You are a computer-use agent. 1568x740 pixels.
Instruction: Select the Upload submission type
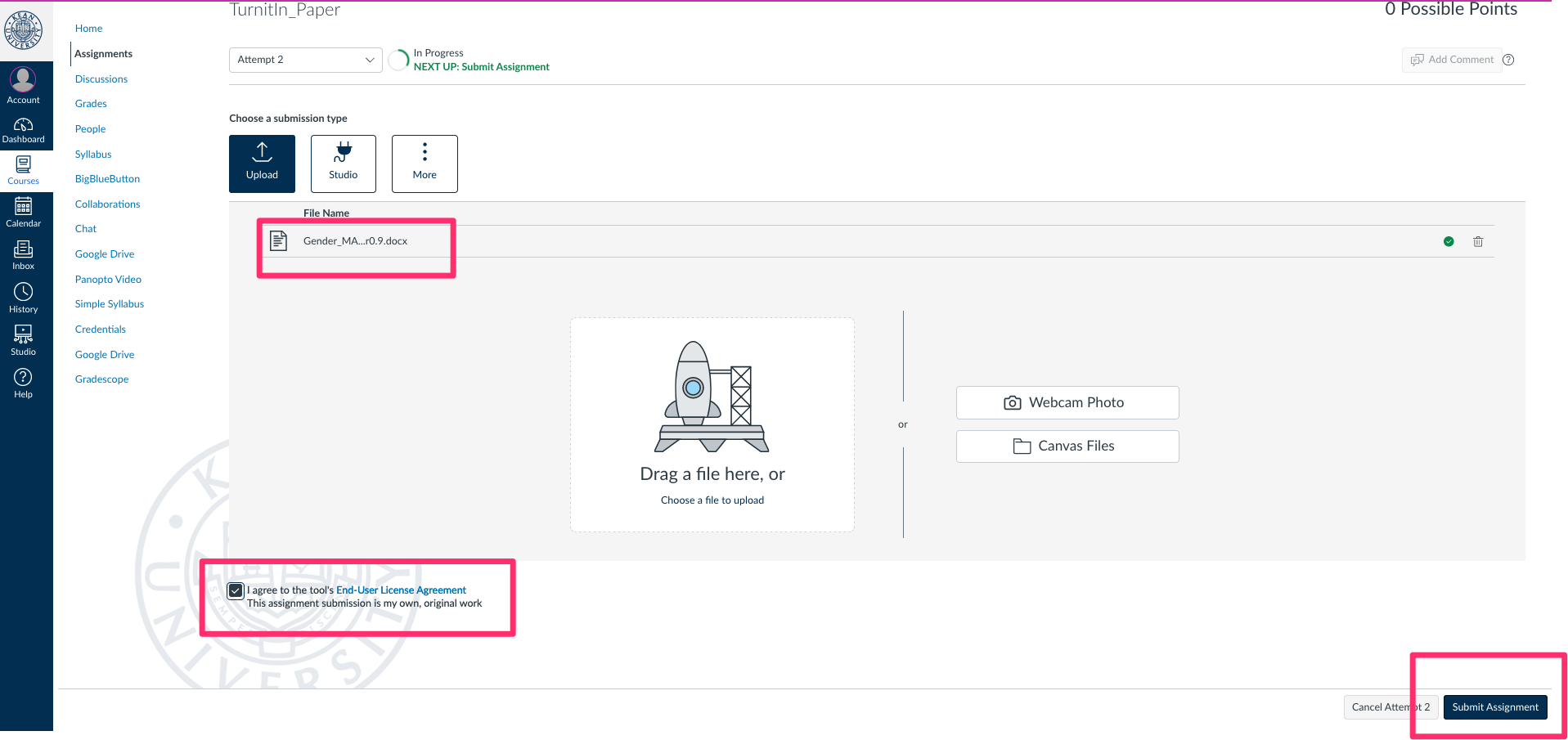coord(262,164)
